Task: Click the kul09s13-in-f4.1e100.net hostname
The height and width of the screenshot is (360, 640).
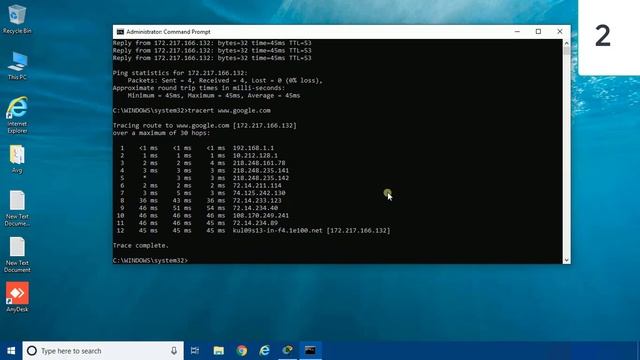Action: (x=278, y=231)
